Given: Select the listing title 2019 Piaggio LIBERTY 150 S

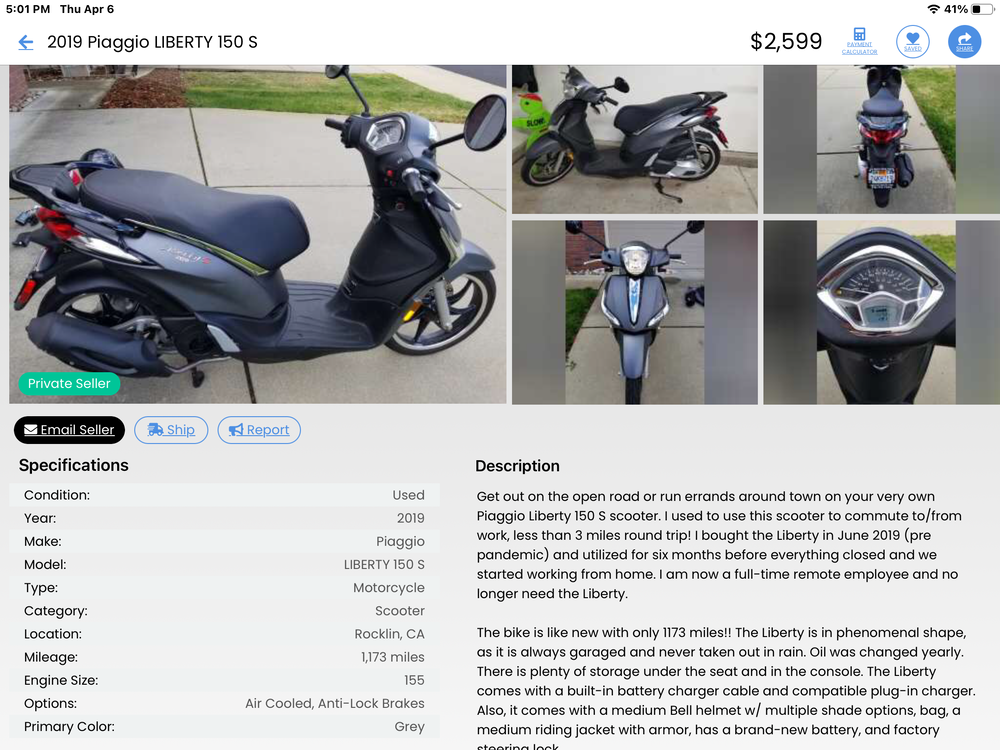Looking at the screenshot, I should coord(152,42).
